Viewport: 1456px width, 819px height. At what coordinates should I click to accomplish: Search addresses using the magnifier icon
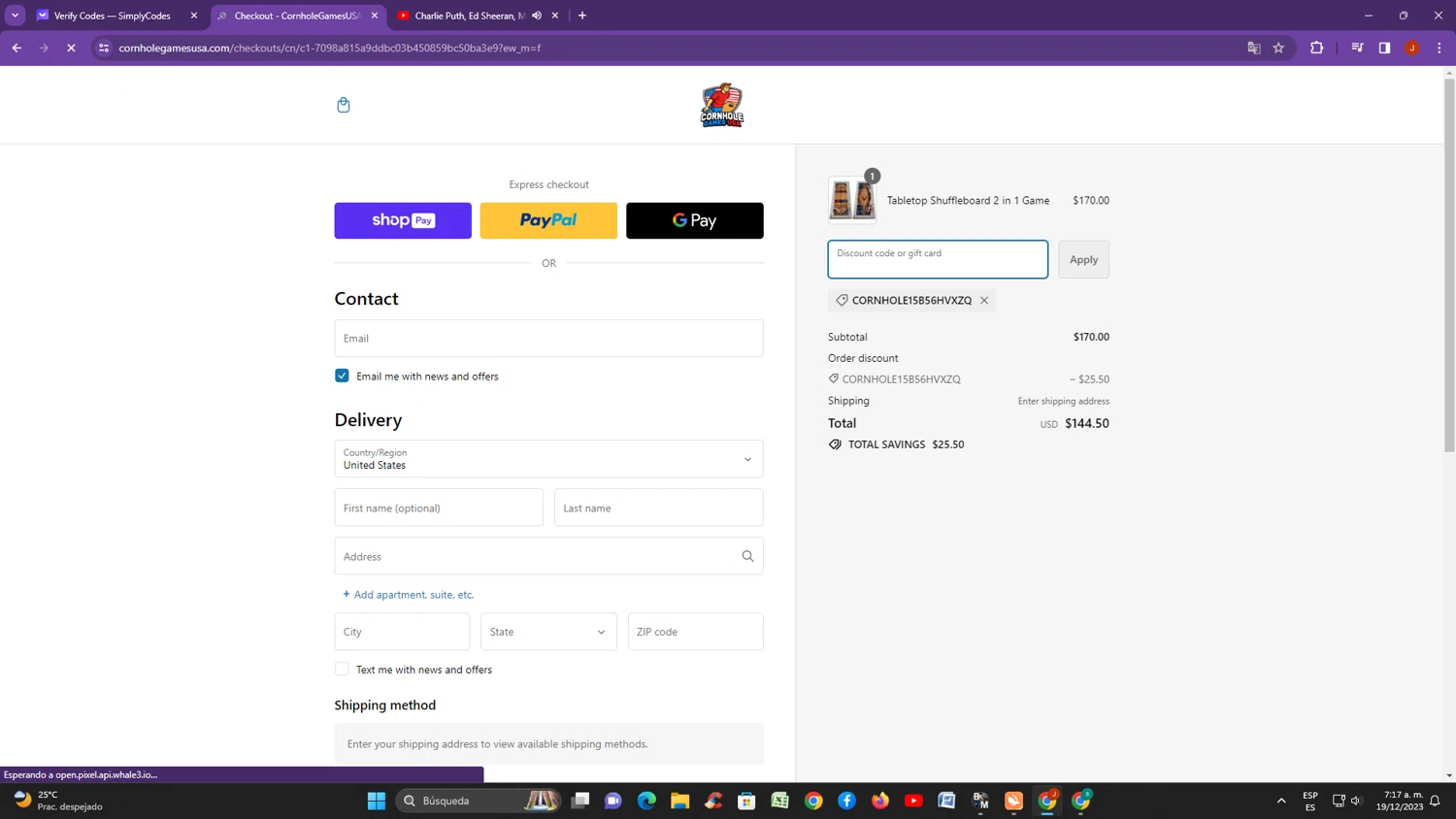[747, 556]
